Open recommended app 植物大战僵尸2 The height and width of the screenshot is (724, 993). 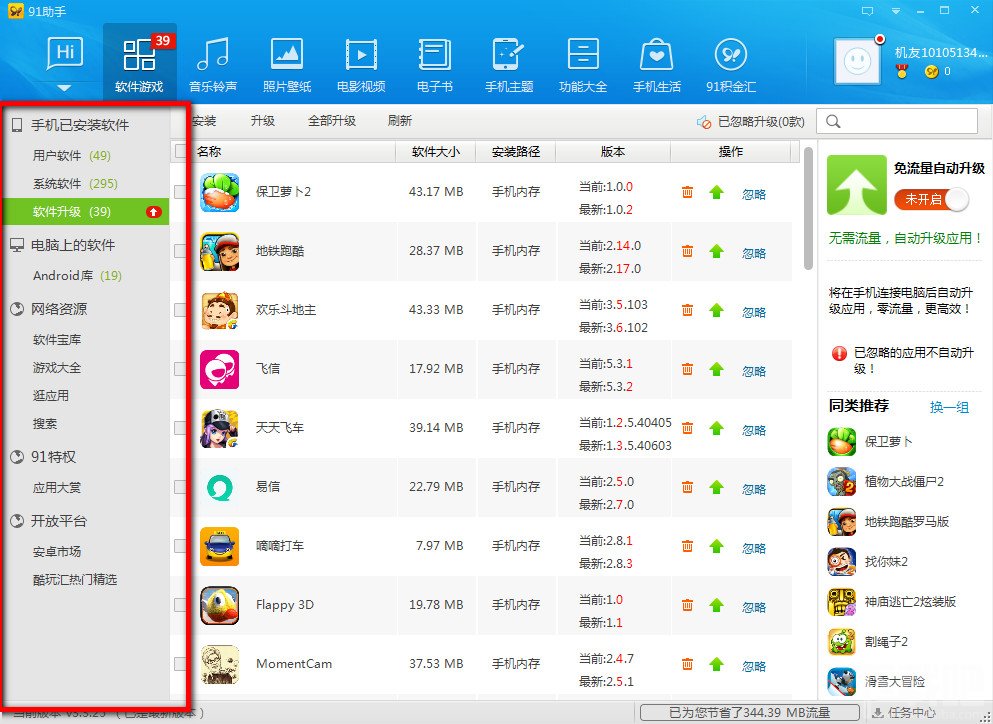click(886, 482)
